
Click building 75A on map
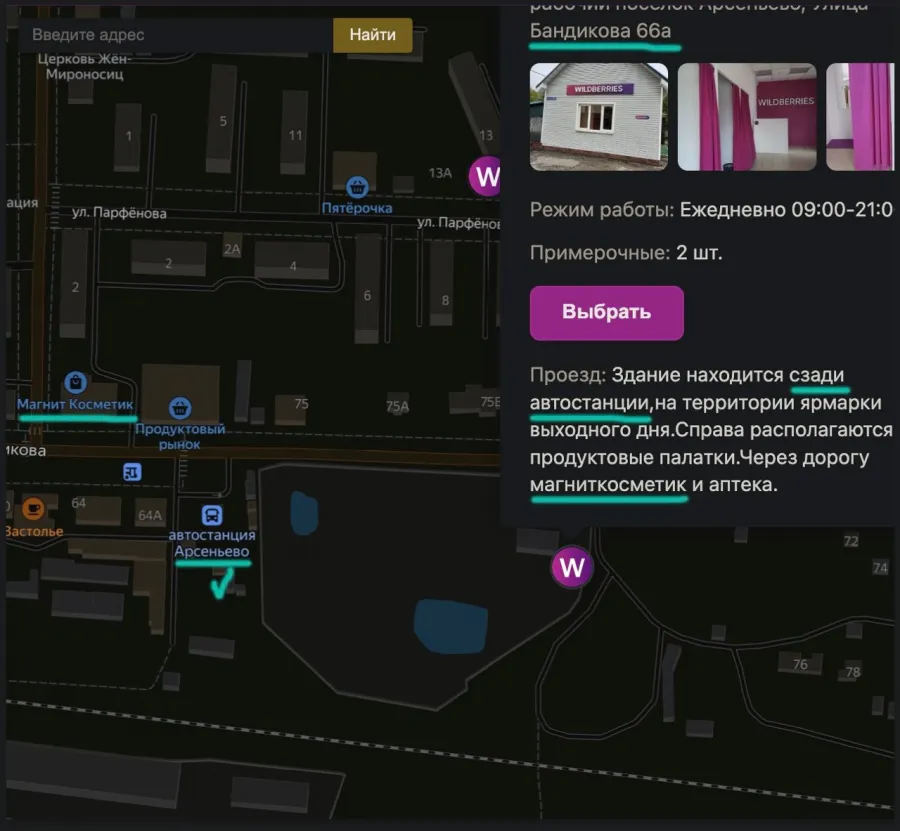pos(397,406)
